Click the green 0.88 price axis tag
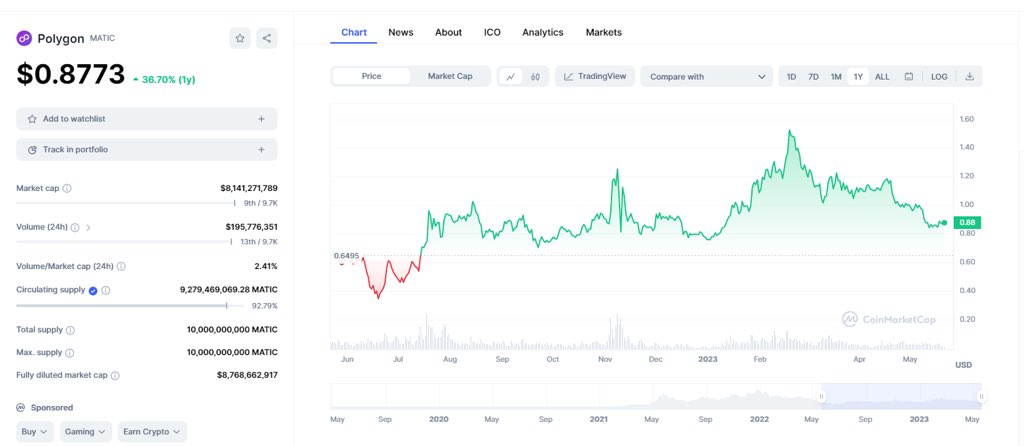The height and width of the screenshot is (446, 1024). point(967,223)
